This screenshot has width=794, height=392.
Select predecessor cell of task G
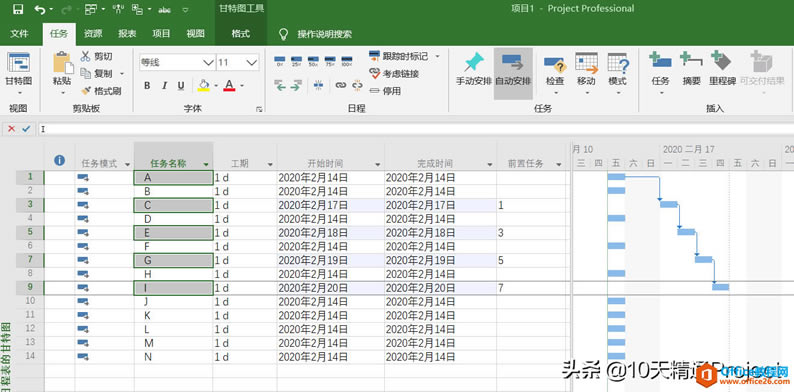(x=531, y=260)
